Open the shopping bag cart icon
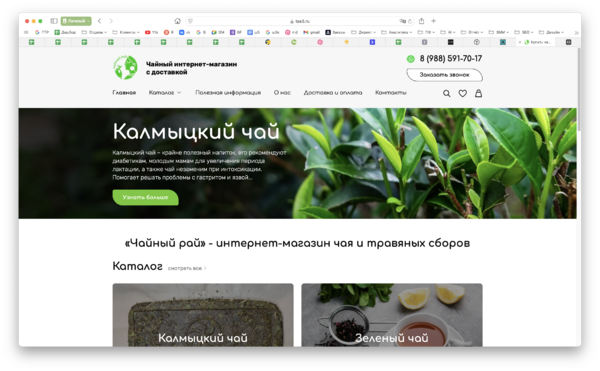Image resolution: width=600 pixels, height=371 pixels. (x=478, y=93)
